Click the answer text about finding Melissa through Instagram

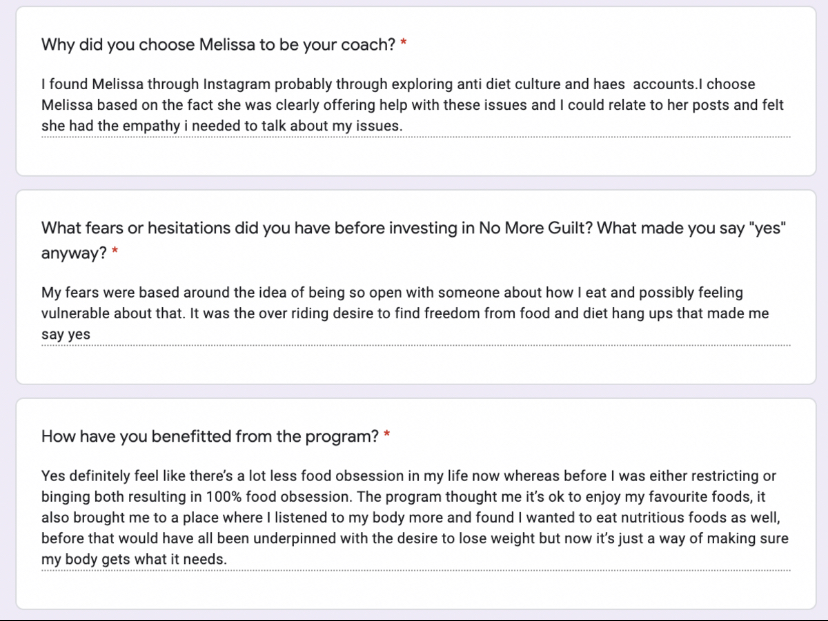(x=416, y=105)
